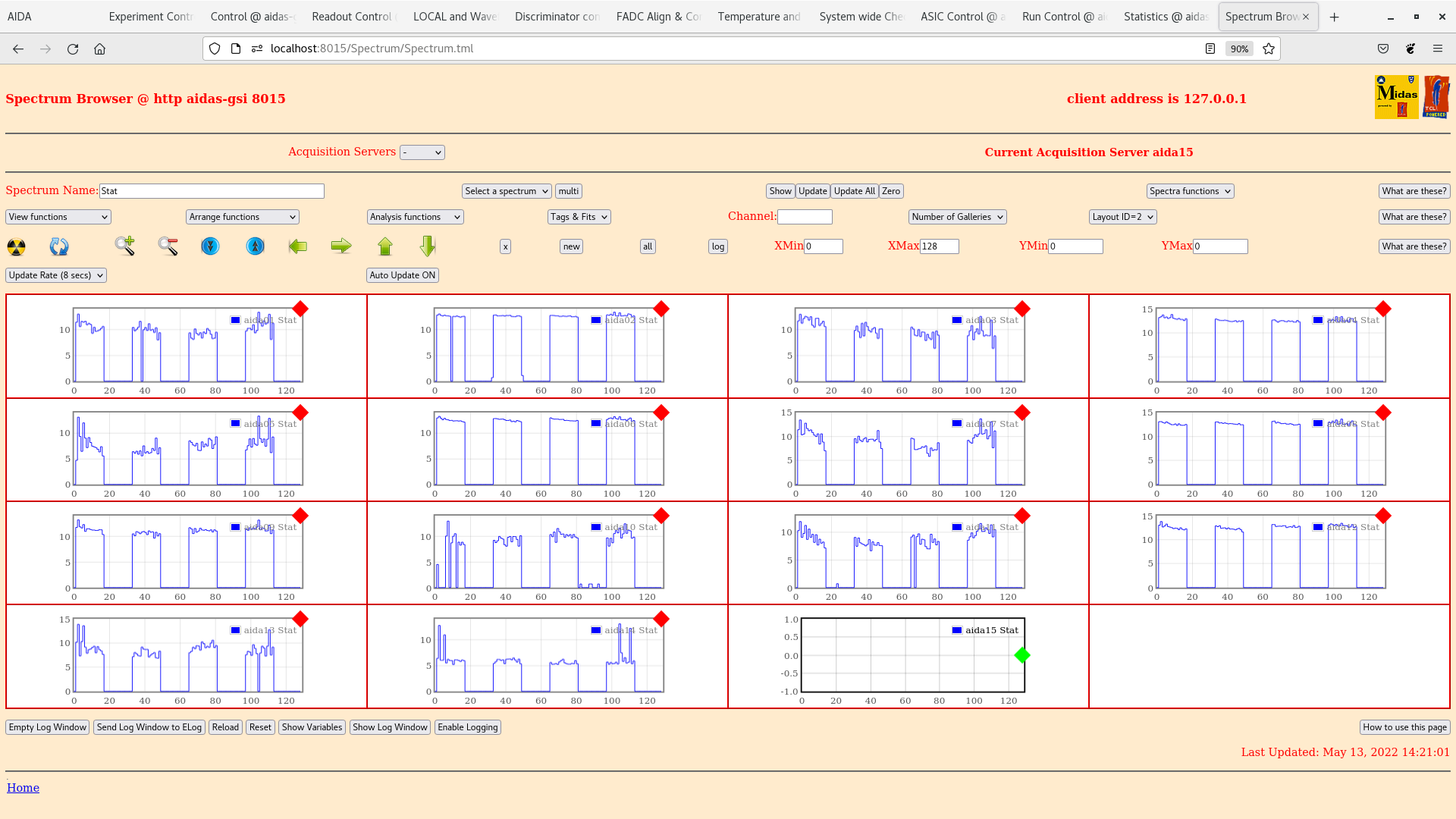Follow the Home link
Image resolution: width=1456 pixels, height=819 pixels.
point(23,788)
